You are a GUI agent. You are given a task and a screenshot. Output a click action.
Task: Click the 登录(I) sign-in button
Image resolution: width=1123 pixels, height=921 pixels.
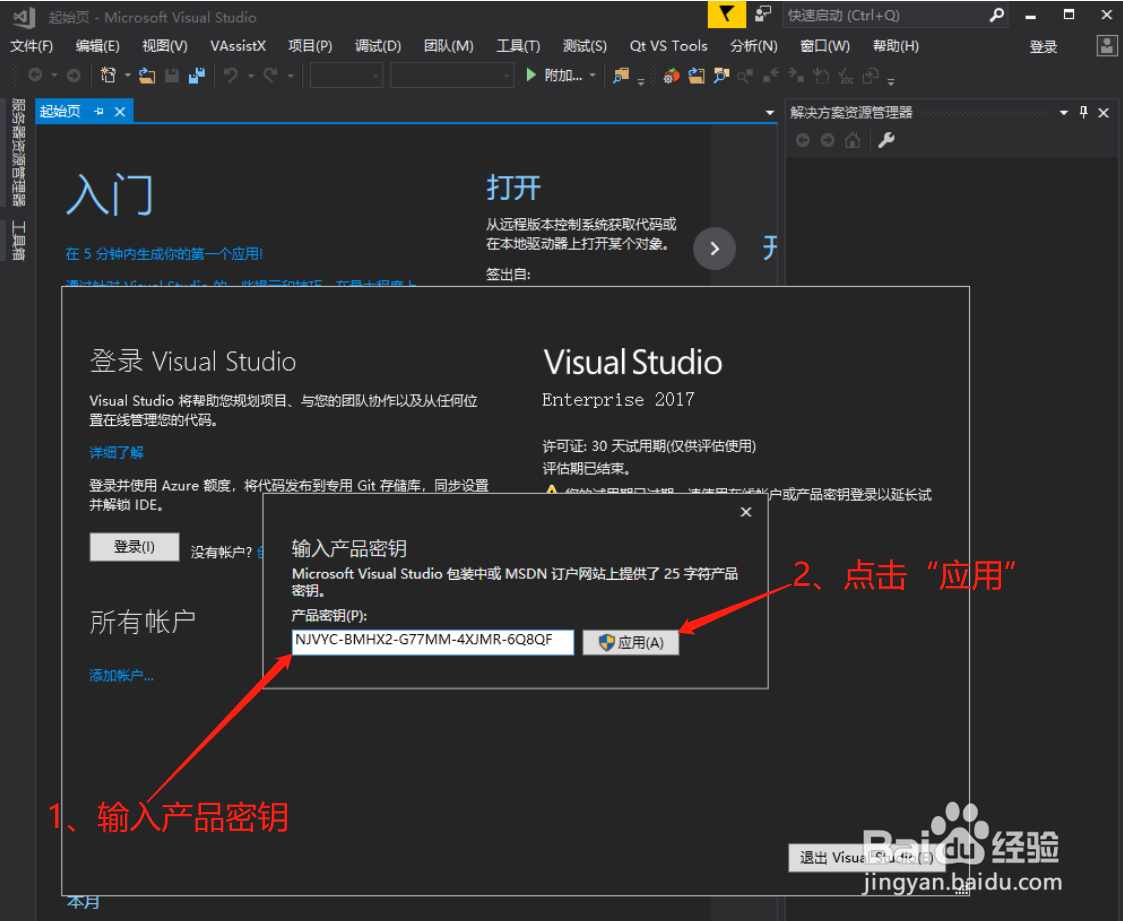pyautogui.click(x=134, y=547)
